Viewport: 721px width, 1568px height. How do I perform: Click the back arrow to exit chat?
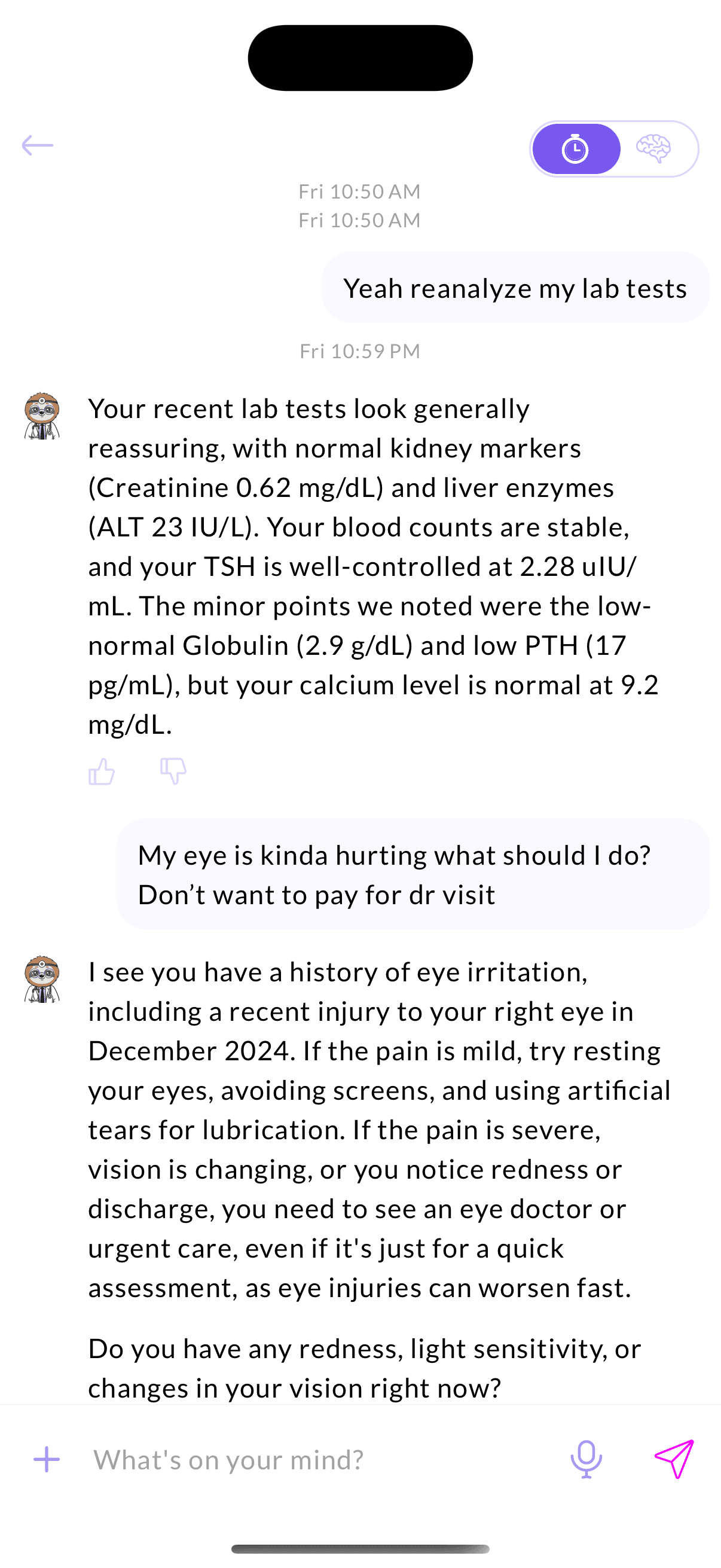coord(38,145)
